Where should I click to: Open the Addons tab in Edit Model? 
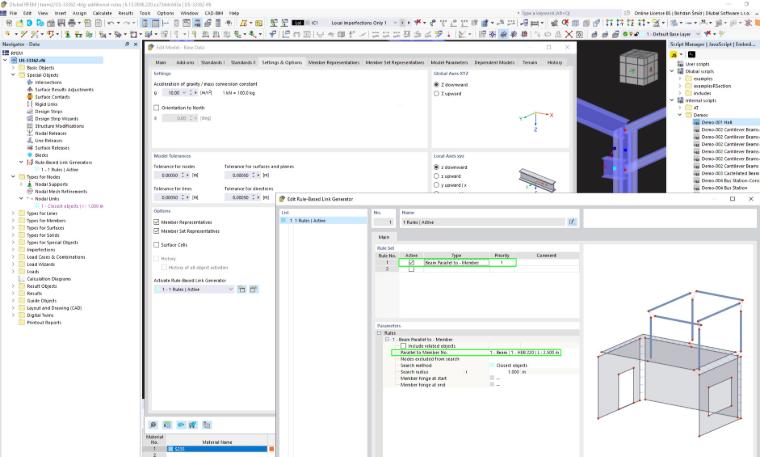pos(185,63)
